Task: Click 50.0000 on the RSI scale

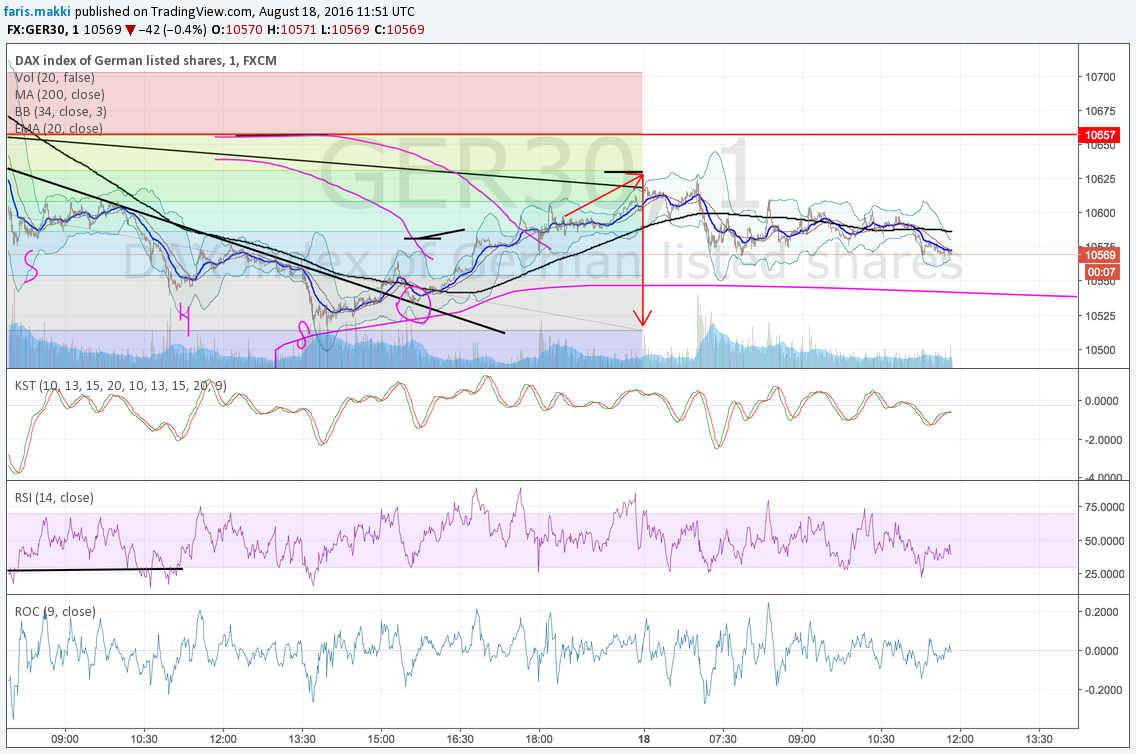Action: 1104,540
